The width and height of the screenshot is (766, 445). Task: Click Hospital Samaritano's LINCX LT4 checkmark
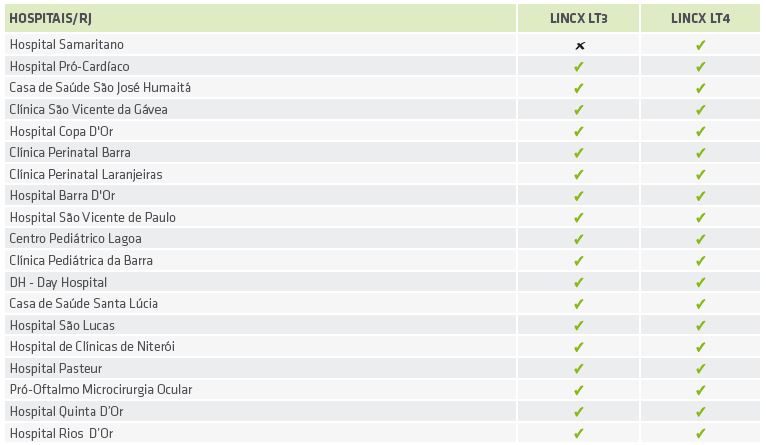coord(701,45)
